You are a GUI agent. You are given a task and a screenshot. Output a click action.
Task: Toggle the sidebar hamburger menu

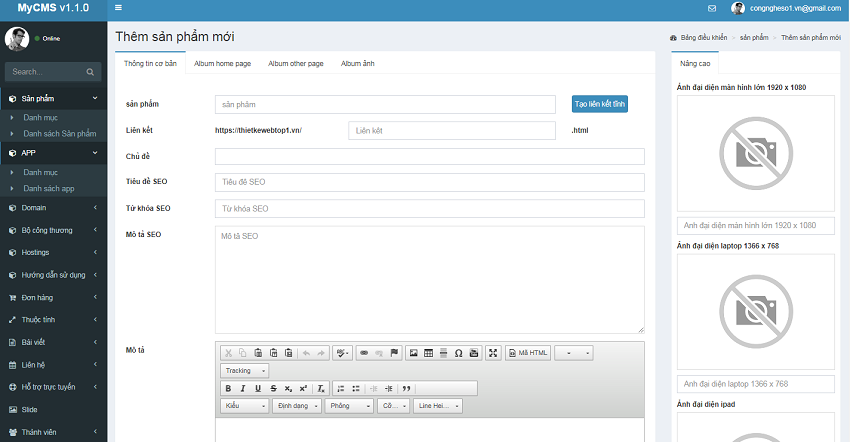[x=119, y=8]
